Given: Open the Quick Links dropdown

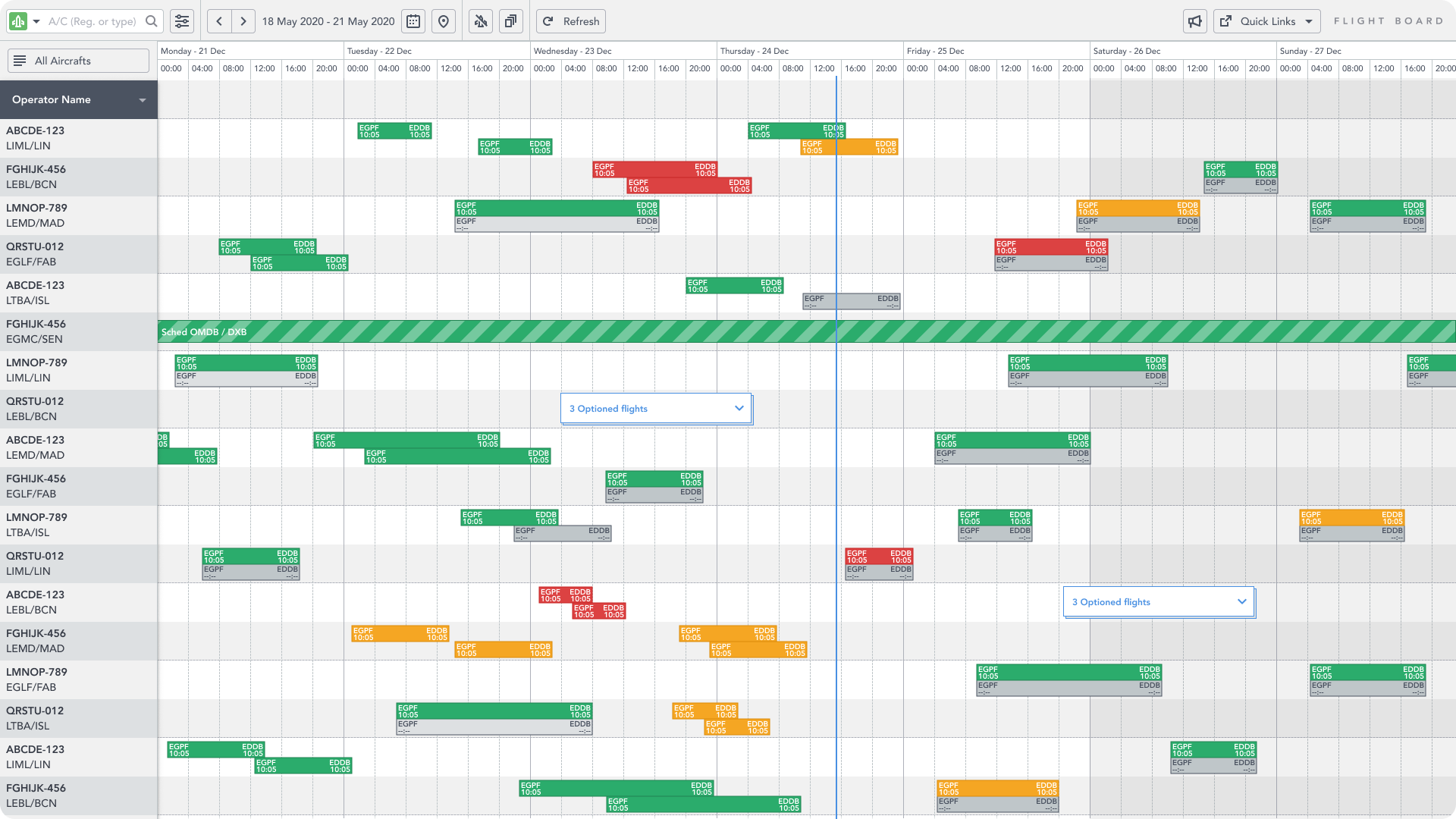Looking at the screenshot, I should [x=1267, y=21].
